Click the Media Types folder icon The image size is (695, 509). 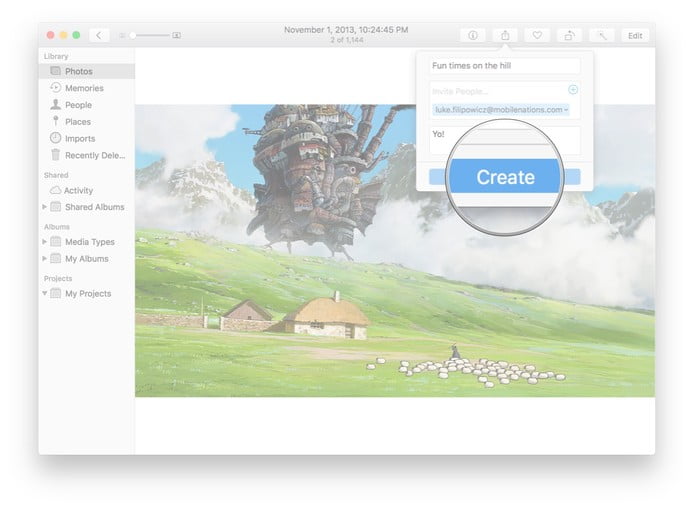click(x=55, y=242)
